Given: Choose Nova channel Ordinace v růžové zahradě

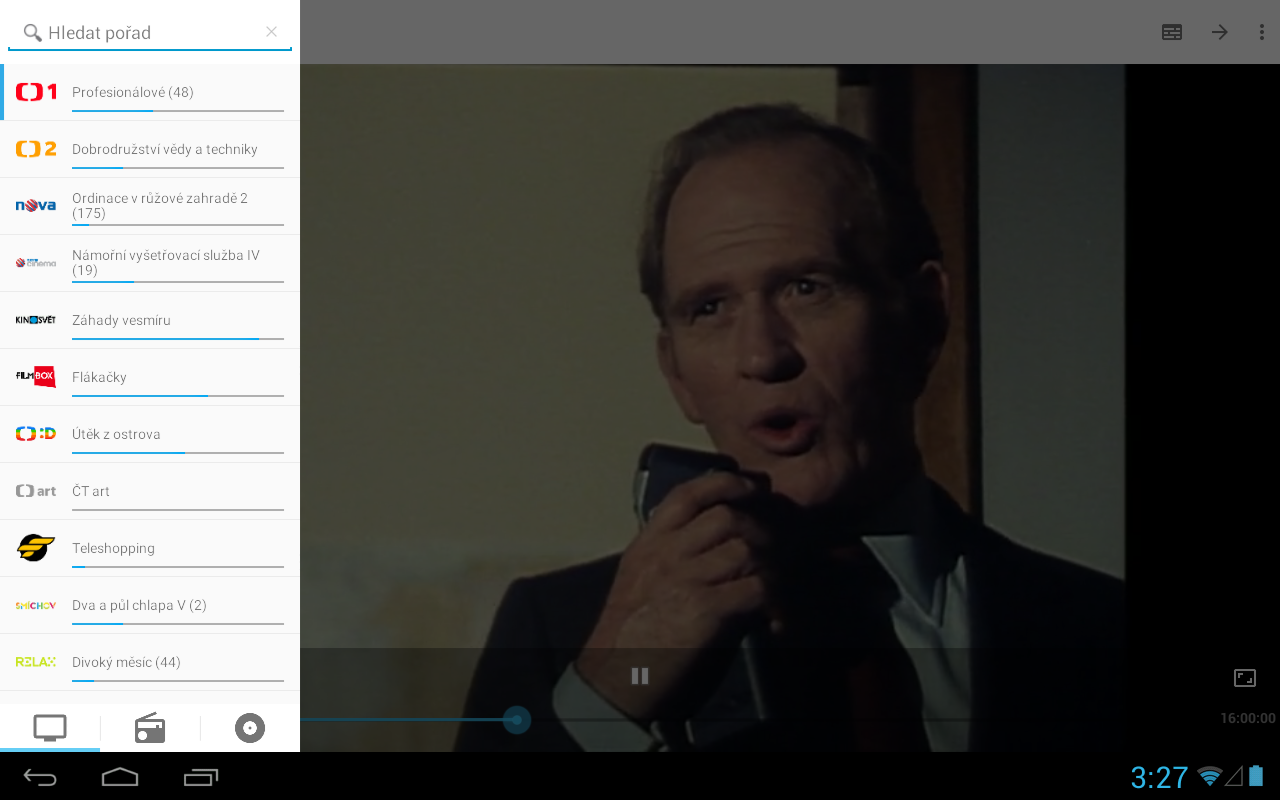Looking at the screenshot, I should [150, 206].
